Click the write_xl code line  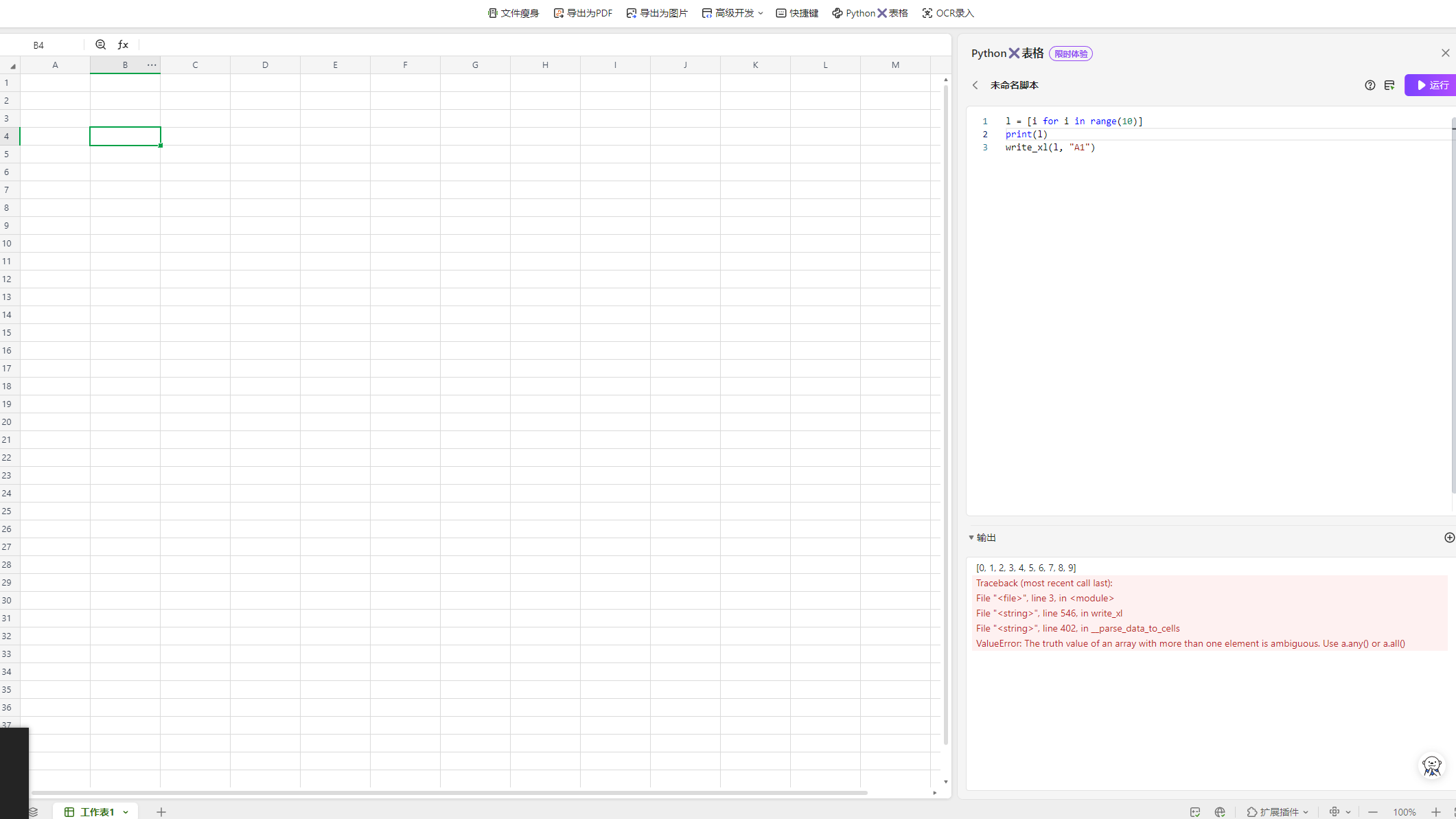(x=1050, y=147)
